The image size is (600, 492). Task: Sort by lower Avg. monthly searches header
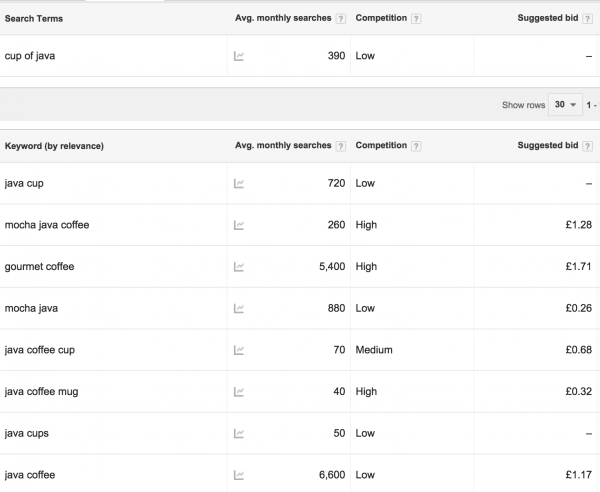click(283, 145)
